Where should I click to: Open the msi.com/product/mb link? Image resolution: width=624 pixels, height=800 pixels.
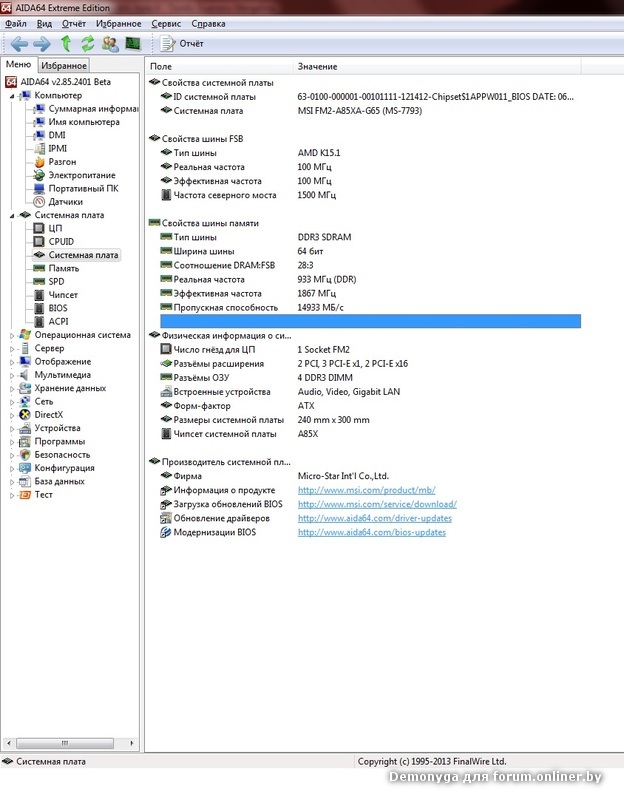(x=366, y=490)
